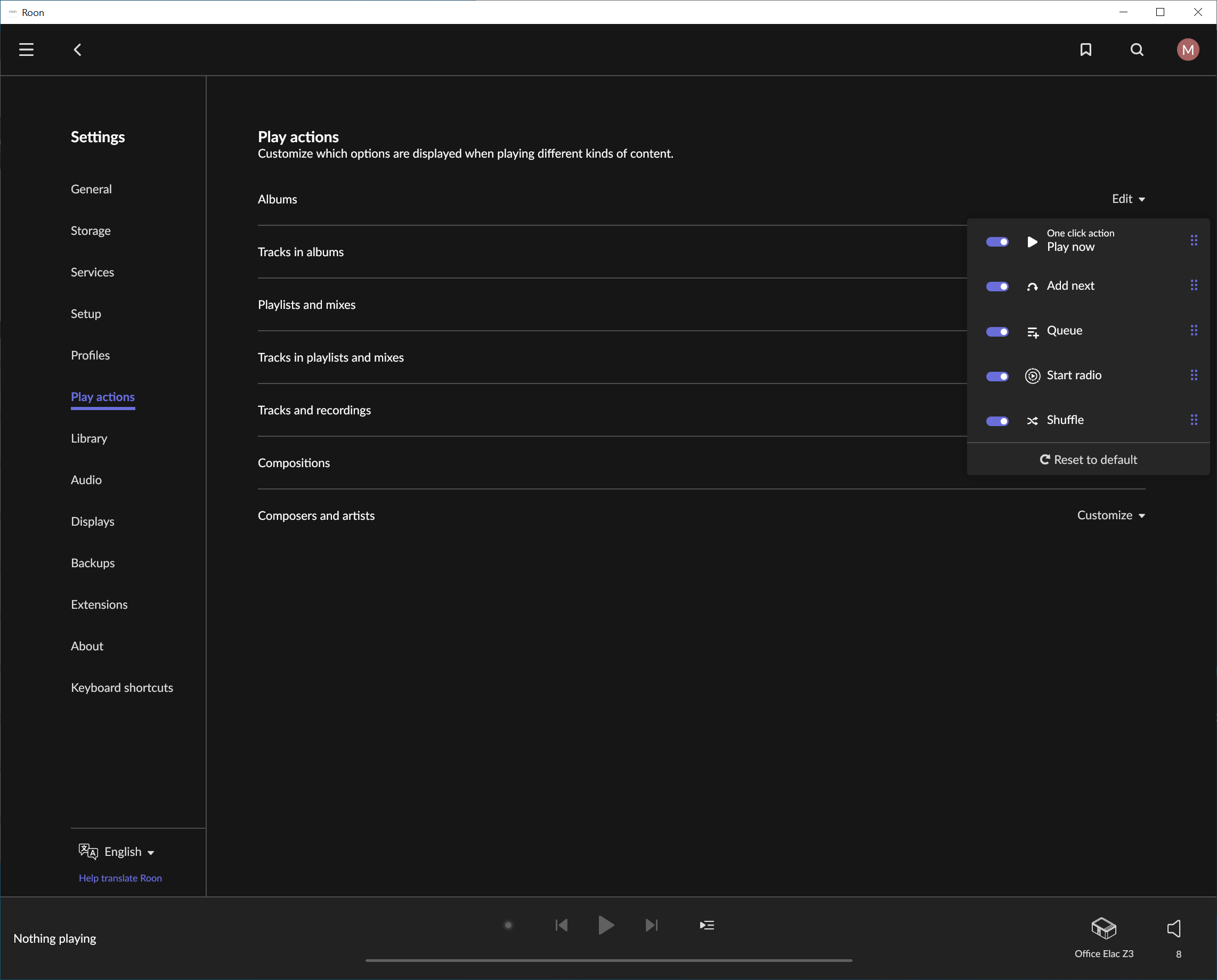1217x980 pixels.
Task: Turn off the Start radio switch
Action: (x=997, y=376)
